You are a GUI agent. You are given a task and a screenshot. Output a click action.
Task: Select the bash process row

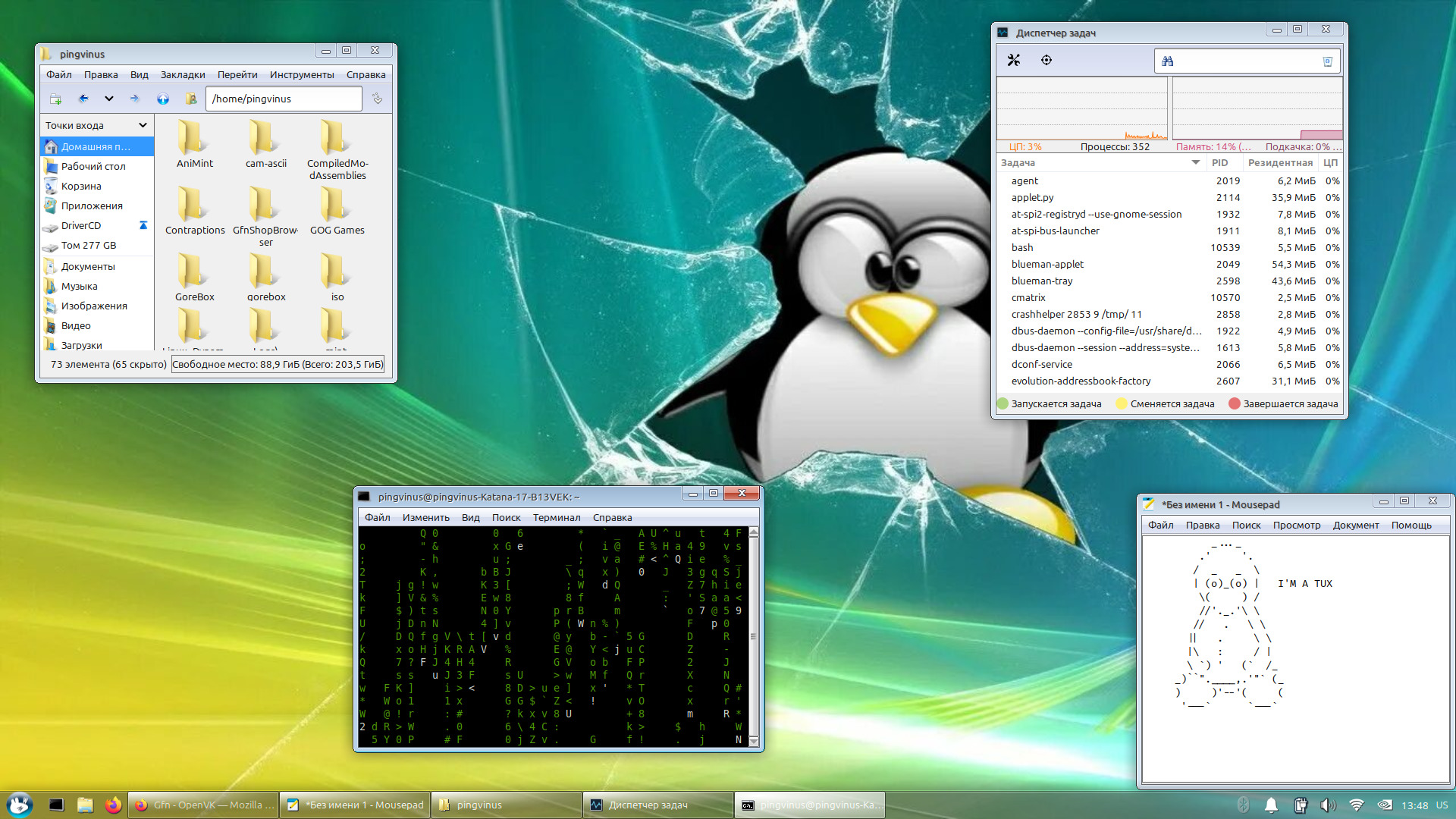pyautogui.click(x=1169, y=247)
